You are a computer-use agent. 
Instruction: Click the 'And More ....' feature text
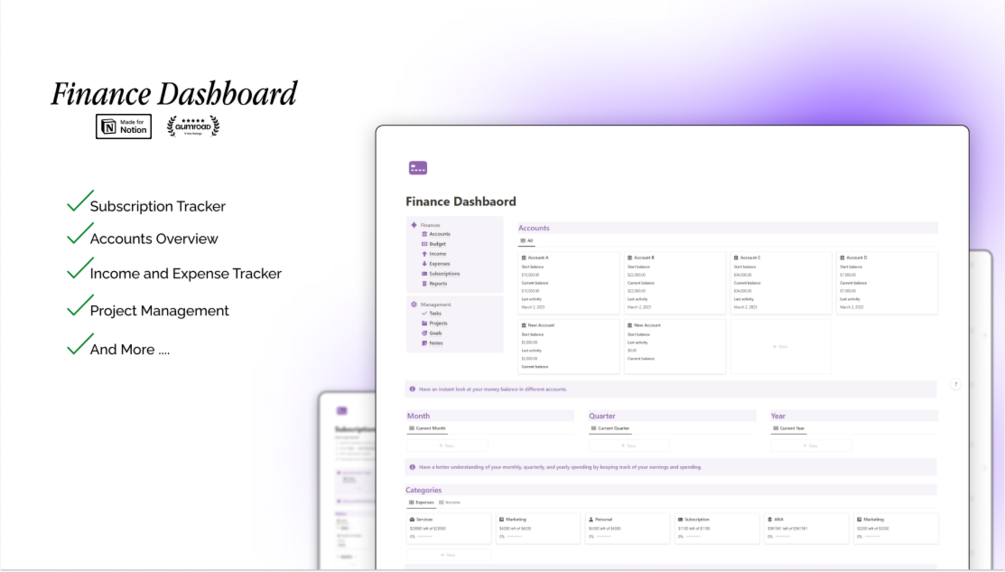(130, 349)
